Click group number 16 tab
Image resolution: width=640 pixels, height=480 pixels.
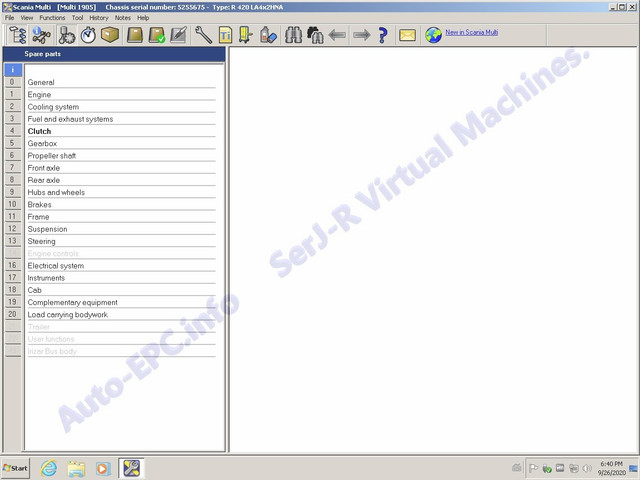pos(13,265)
